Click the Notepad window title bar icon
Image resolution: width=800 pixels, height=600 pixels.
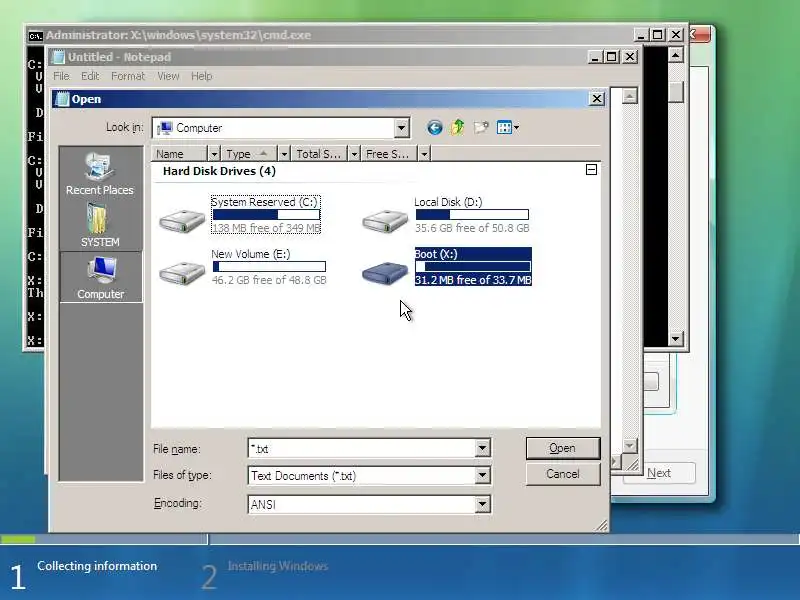59,57
